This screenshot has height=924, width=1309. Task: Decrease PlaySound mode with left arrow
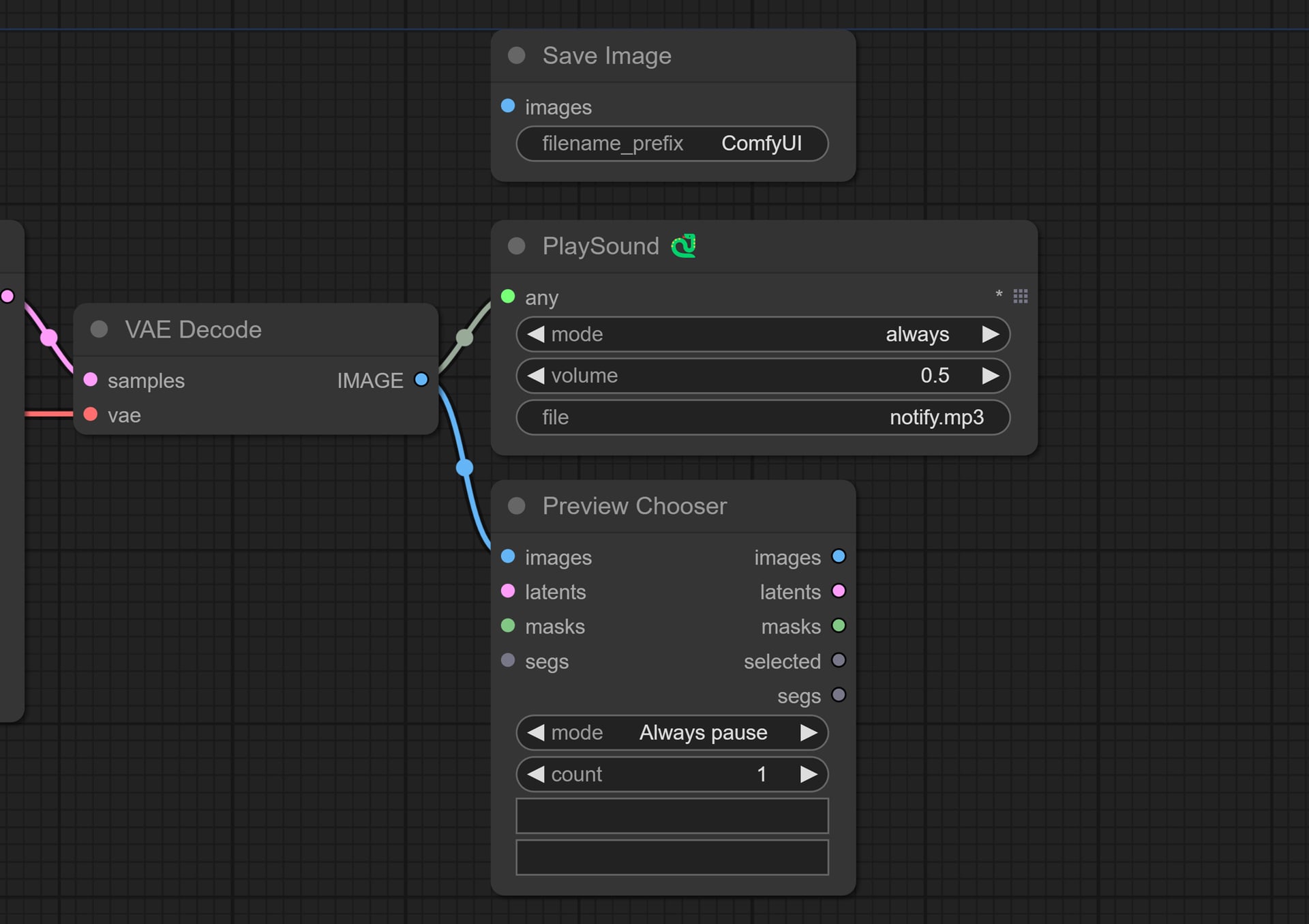[x=536, y=334]
